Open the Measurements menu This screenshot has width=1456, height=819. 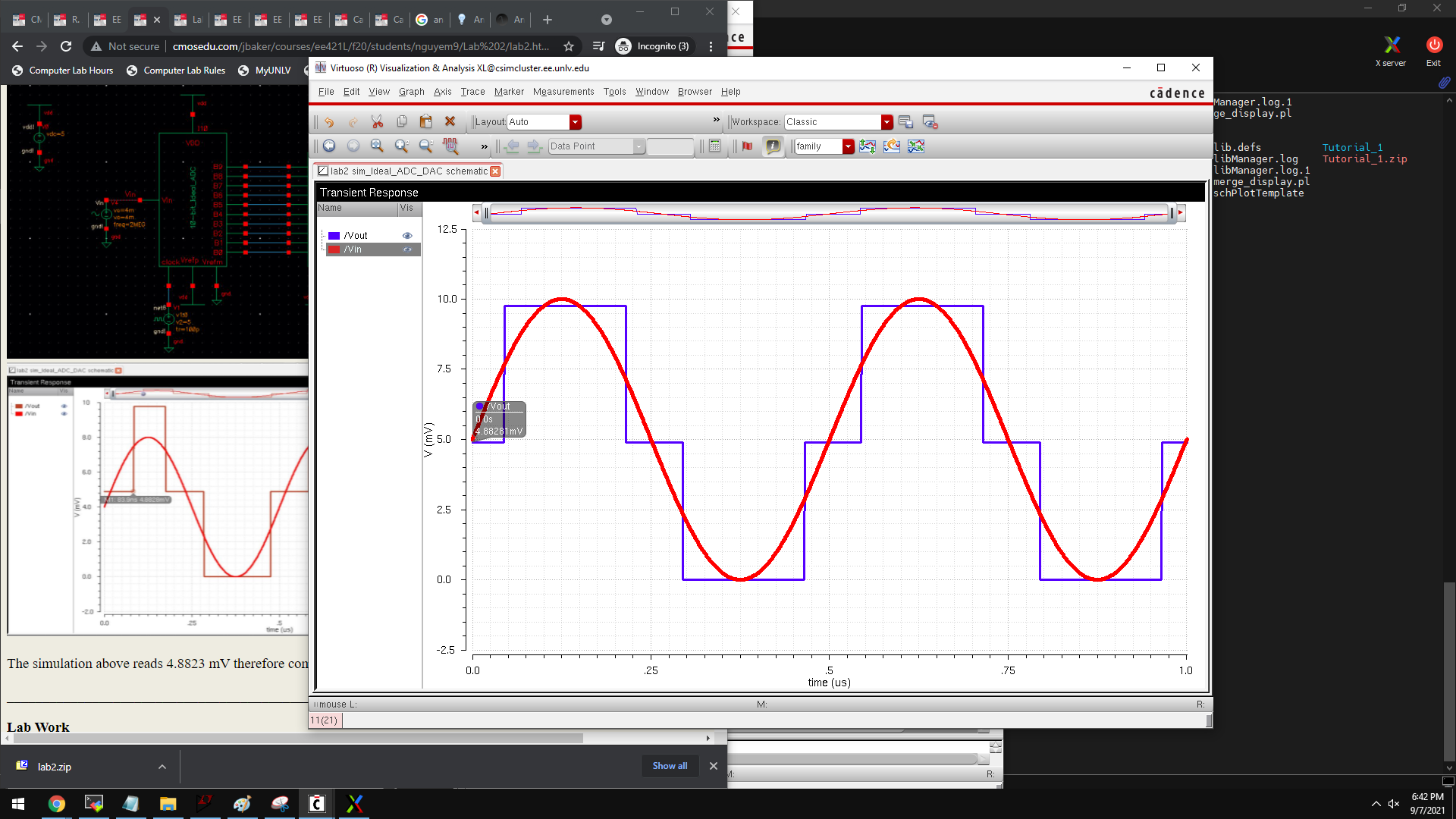pos(563,92)
